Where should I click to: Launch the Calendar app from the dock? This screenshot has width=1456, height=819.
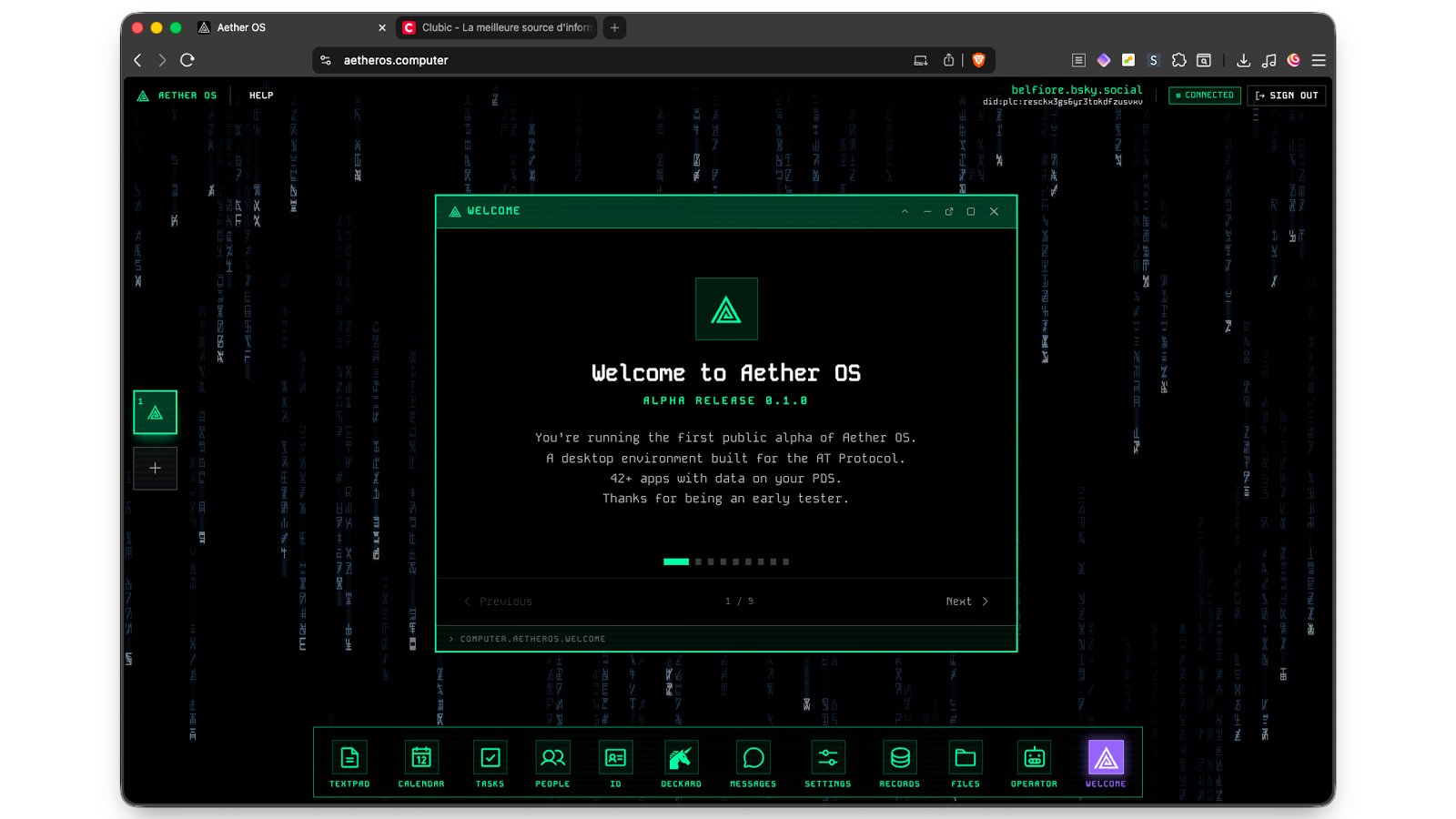421,763
